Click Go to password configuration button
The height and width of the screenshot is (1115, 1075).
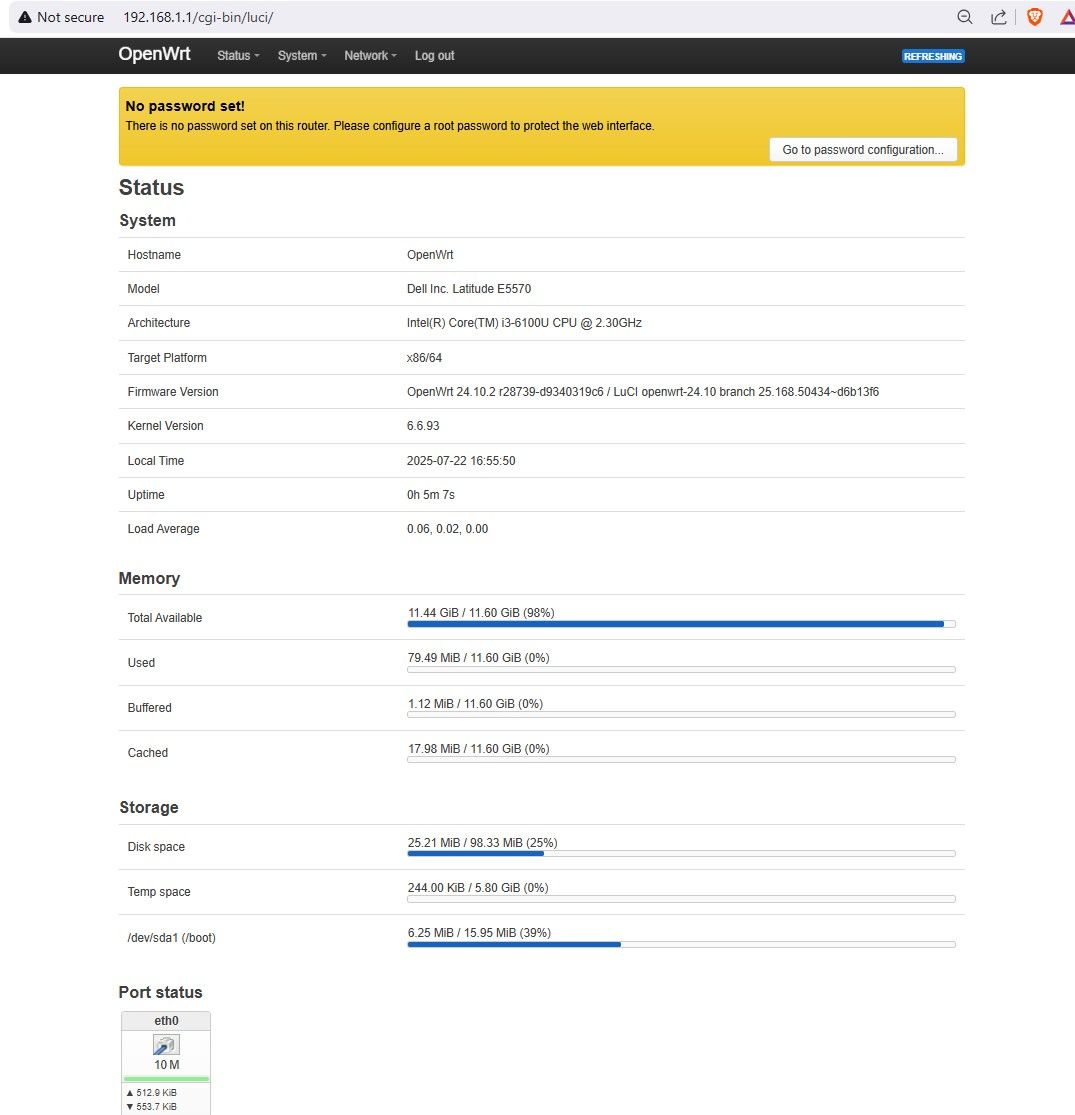click(x=862, y=150)
